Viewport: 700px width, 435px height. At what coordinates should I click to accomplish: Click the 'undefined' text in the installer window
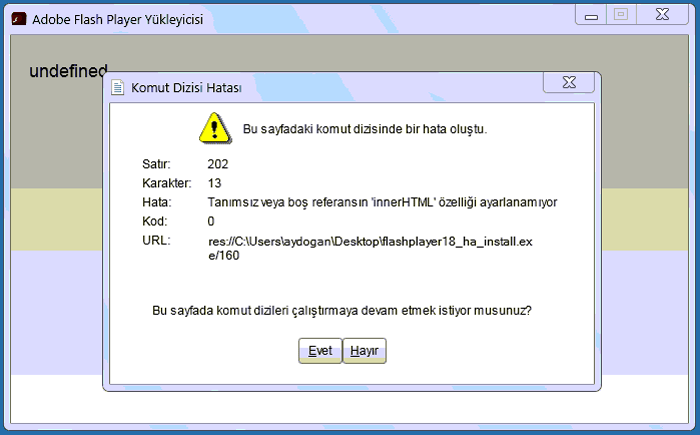[68, 71]
